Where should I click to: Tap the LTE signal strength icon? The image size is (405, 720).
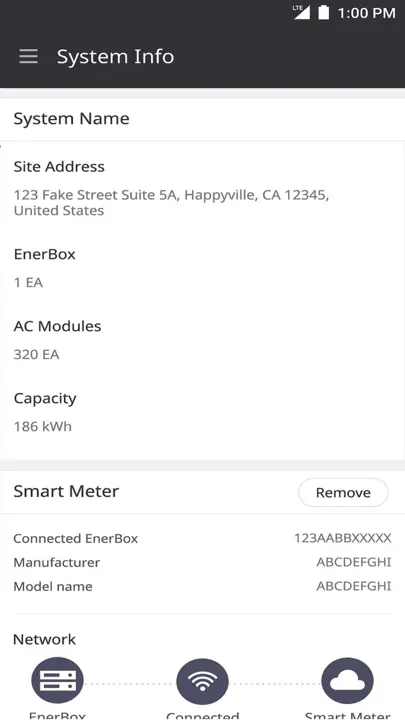[302, 12]
